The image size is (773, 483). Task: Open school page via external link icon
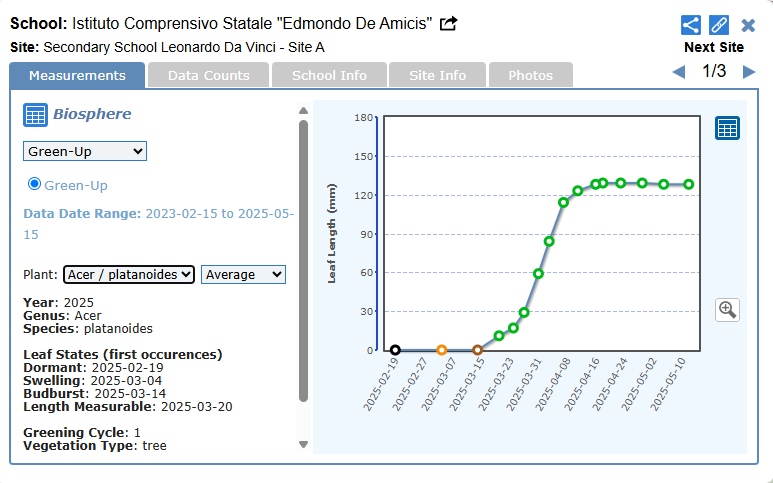pos(449,23)
